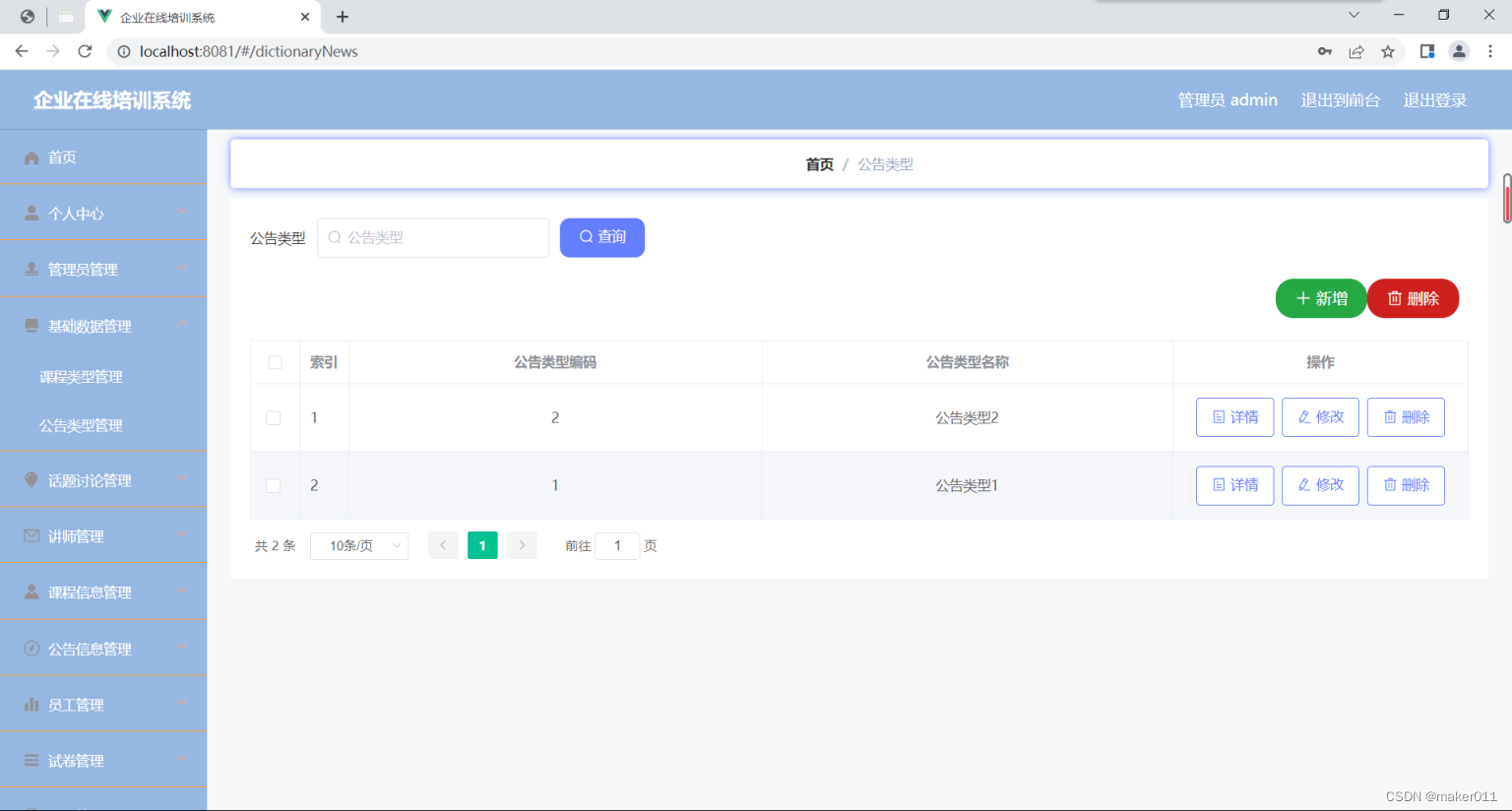Open the saved passwords key icon

pyautogui.click(x=1325, y=51)
